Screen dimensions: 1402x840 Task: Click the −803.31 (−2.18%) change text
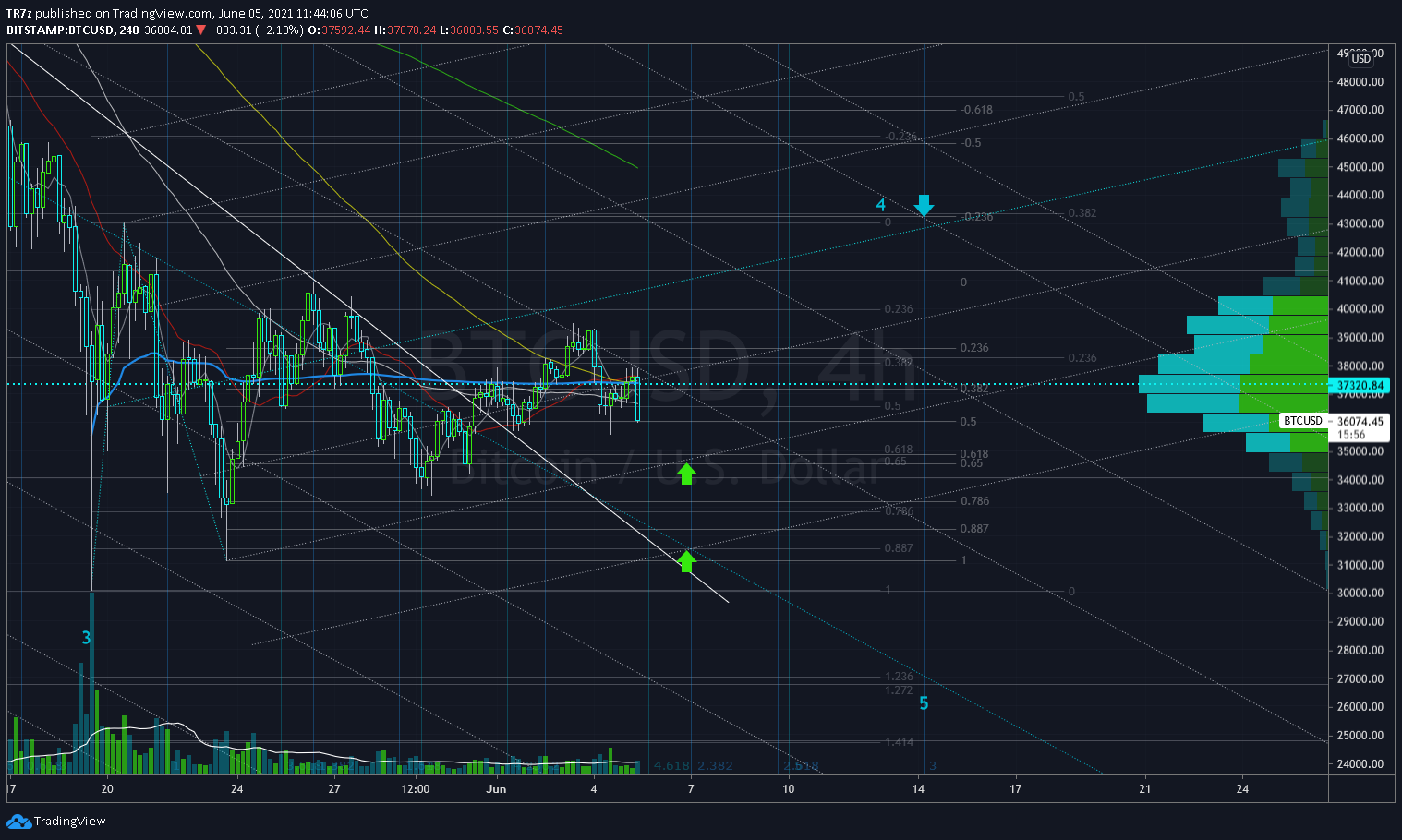[x=256, y=30]
